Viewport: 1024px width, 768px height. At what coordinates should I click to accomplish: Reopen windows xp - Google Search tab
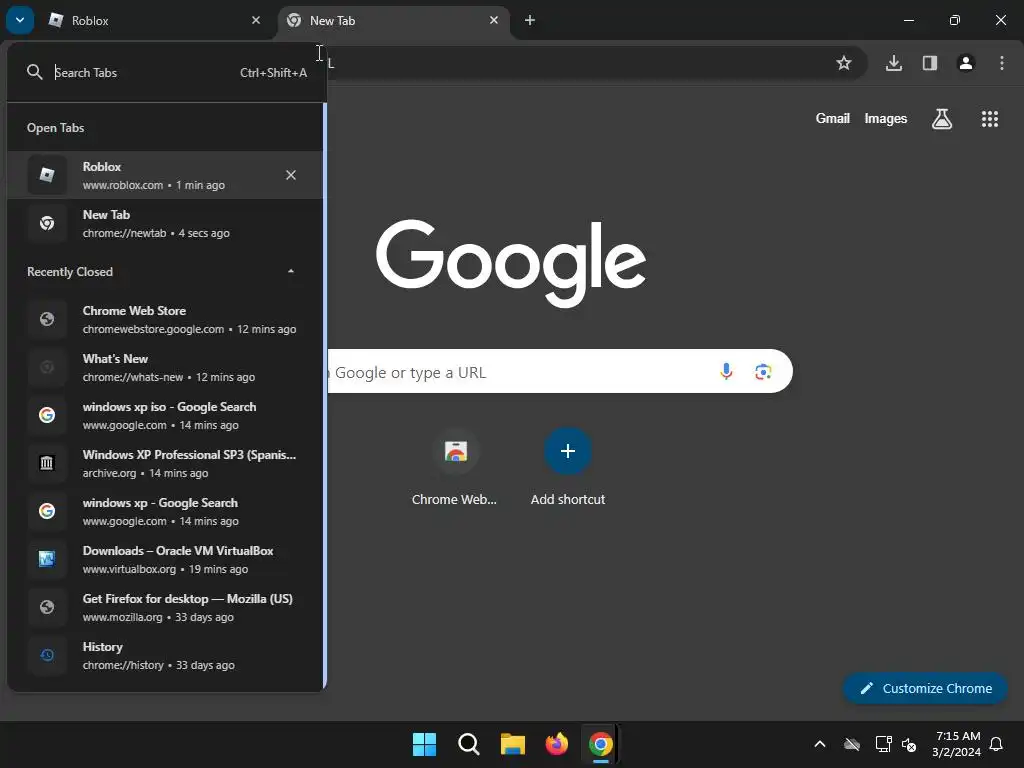(x=165, y=511)
